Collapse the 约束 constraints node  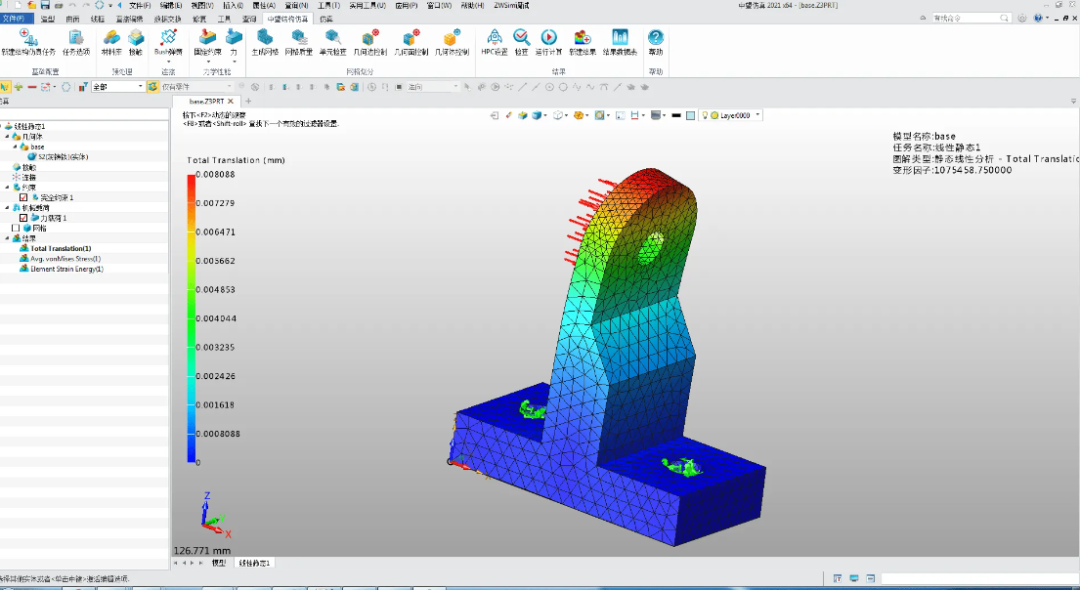tap(8, 187)
